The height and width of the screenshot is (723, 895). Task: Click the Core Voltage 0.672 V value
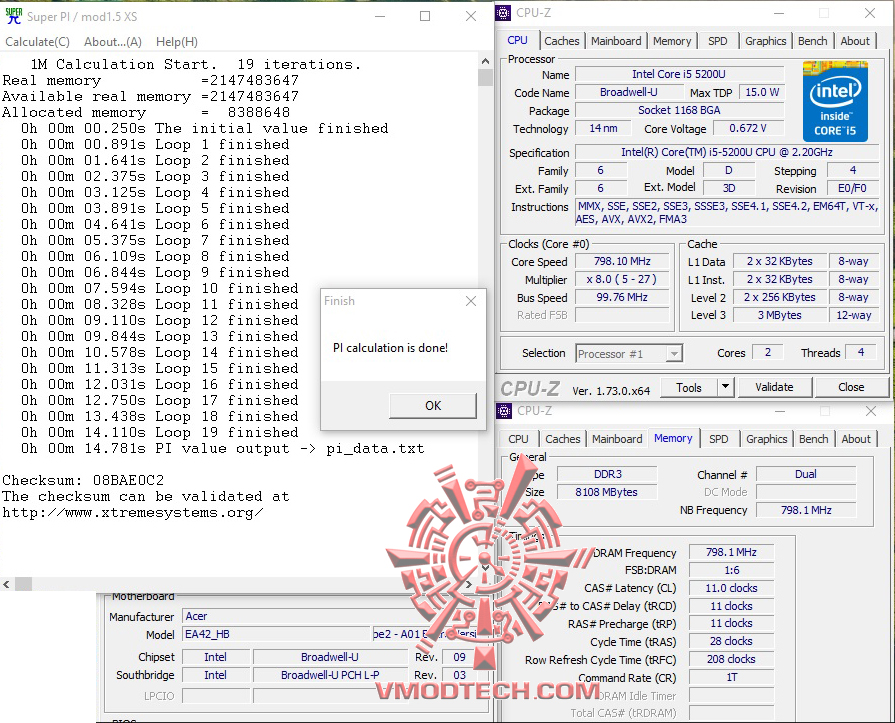(x=747, y=128)
